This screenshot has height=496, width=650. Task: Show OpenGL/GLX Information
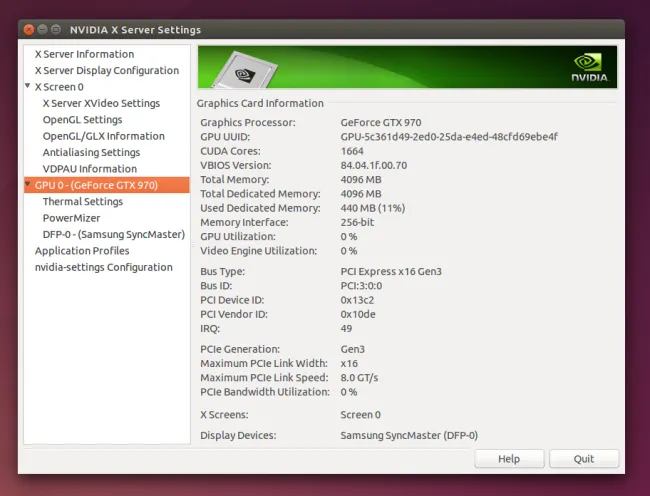103,136
